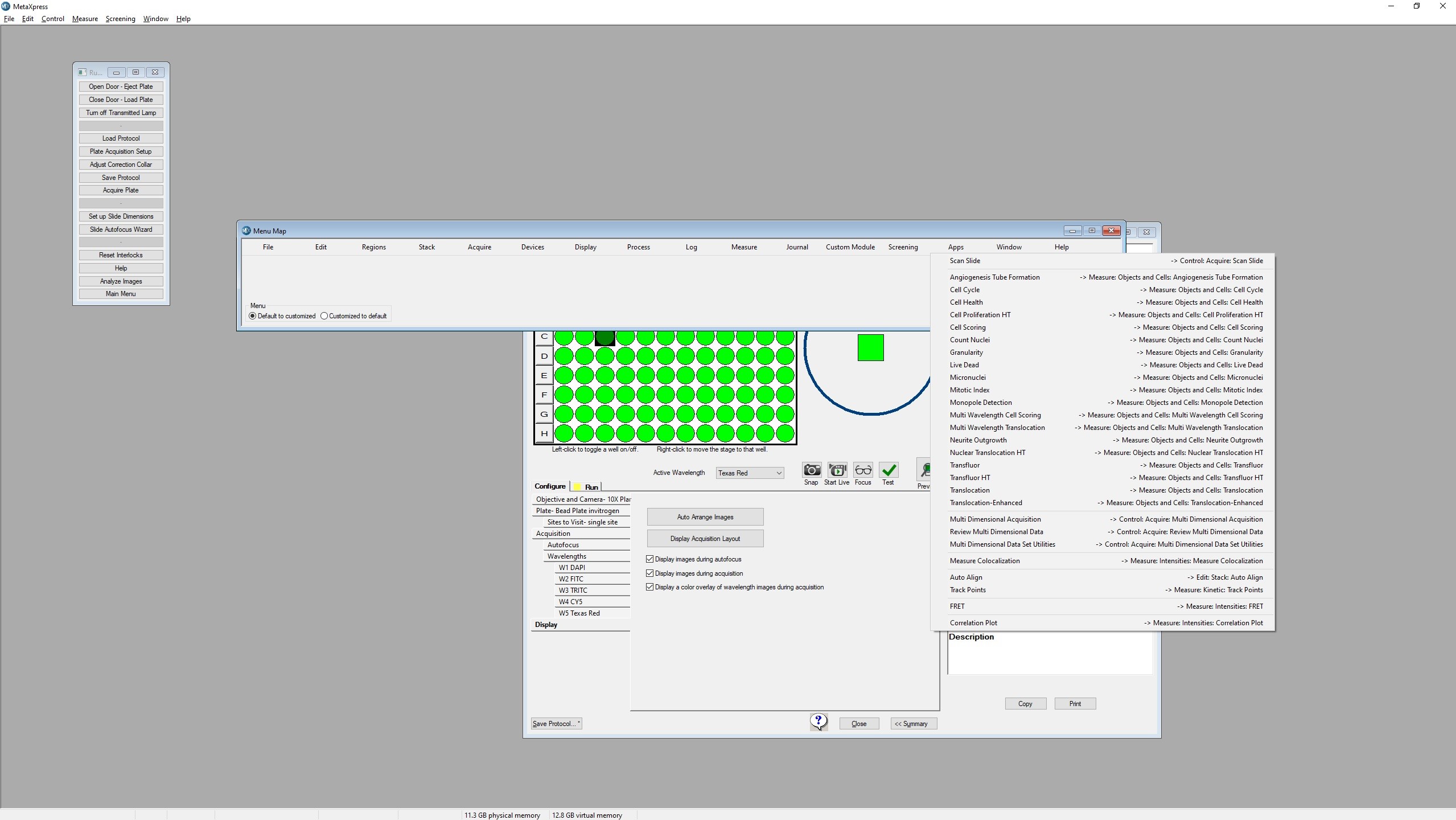The width and height of the screenshot is (1456, 820).
Task: Select the Wavelengths tree item
Action: click(567, 556)
